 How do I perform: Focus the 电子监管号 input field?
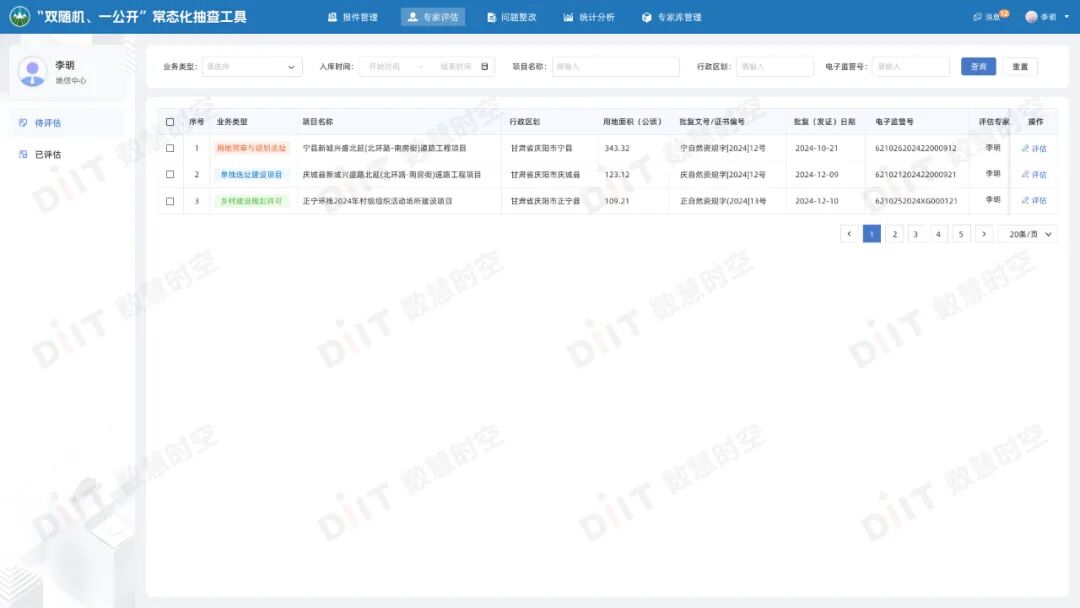(x=911, y=67)
